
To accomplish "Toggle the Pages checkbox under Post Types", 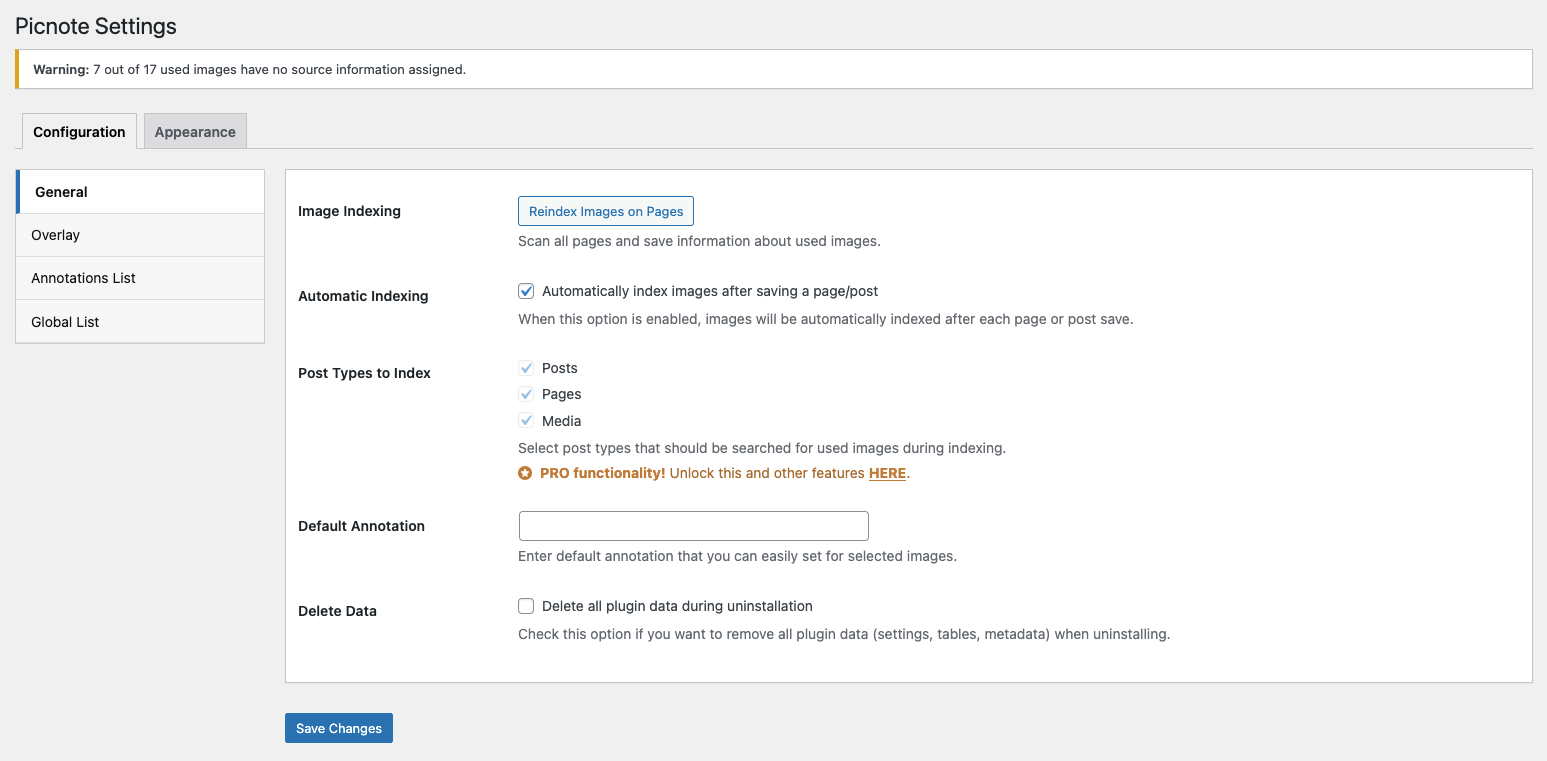I will click(x=526, y=393).
